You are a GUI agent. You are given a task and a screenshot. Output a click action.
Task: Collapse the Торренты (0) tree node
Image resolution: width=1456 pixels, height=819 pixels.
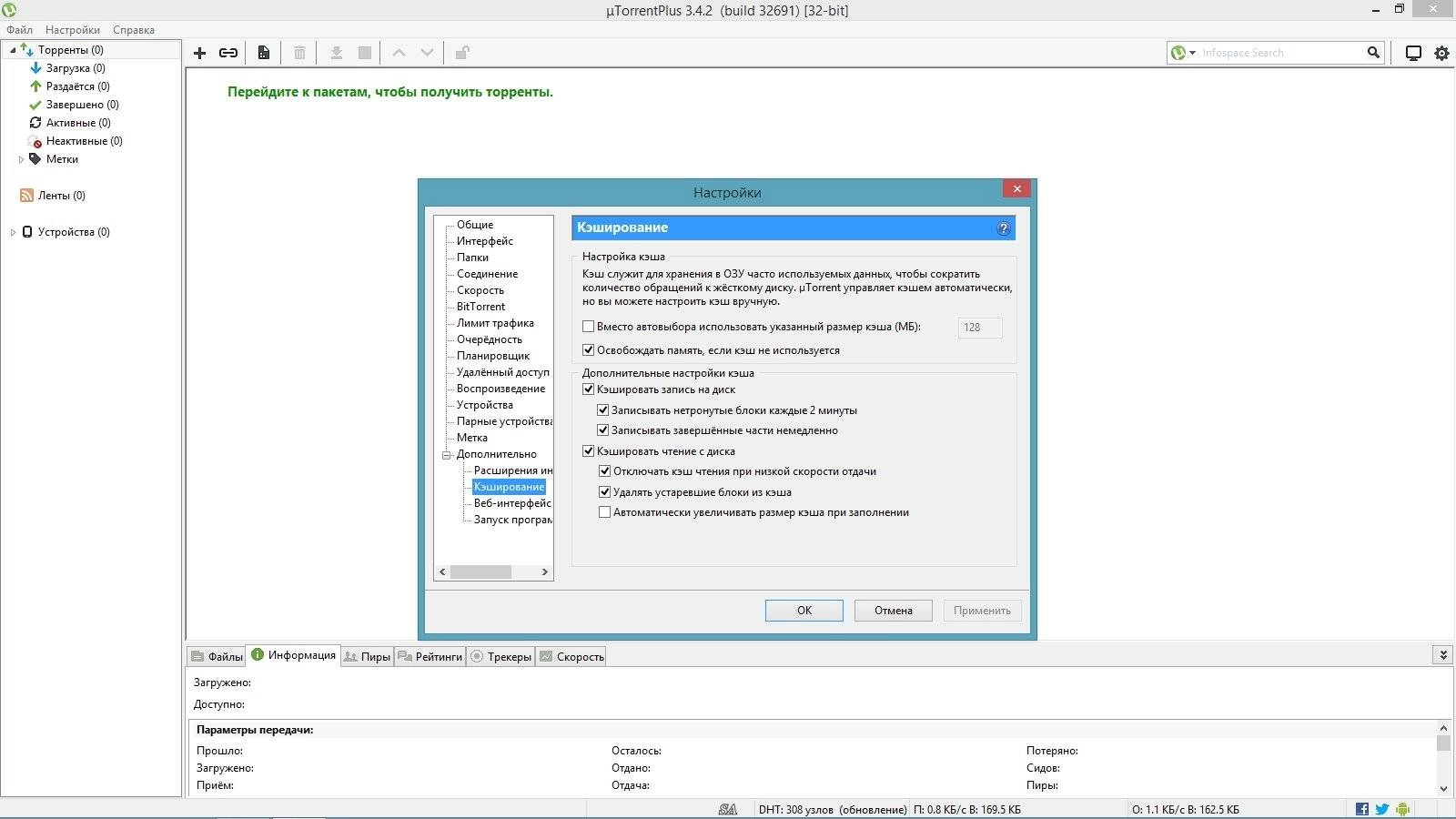(12, 50)
